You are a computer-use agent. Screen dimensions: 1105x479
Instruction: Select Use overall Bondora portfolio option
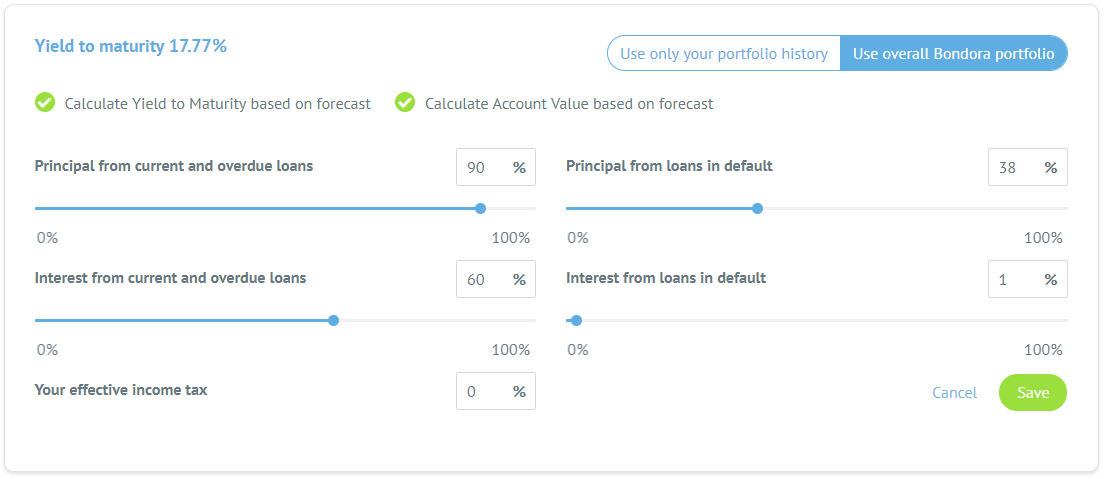(x=953, y=54)
